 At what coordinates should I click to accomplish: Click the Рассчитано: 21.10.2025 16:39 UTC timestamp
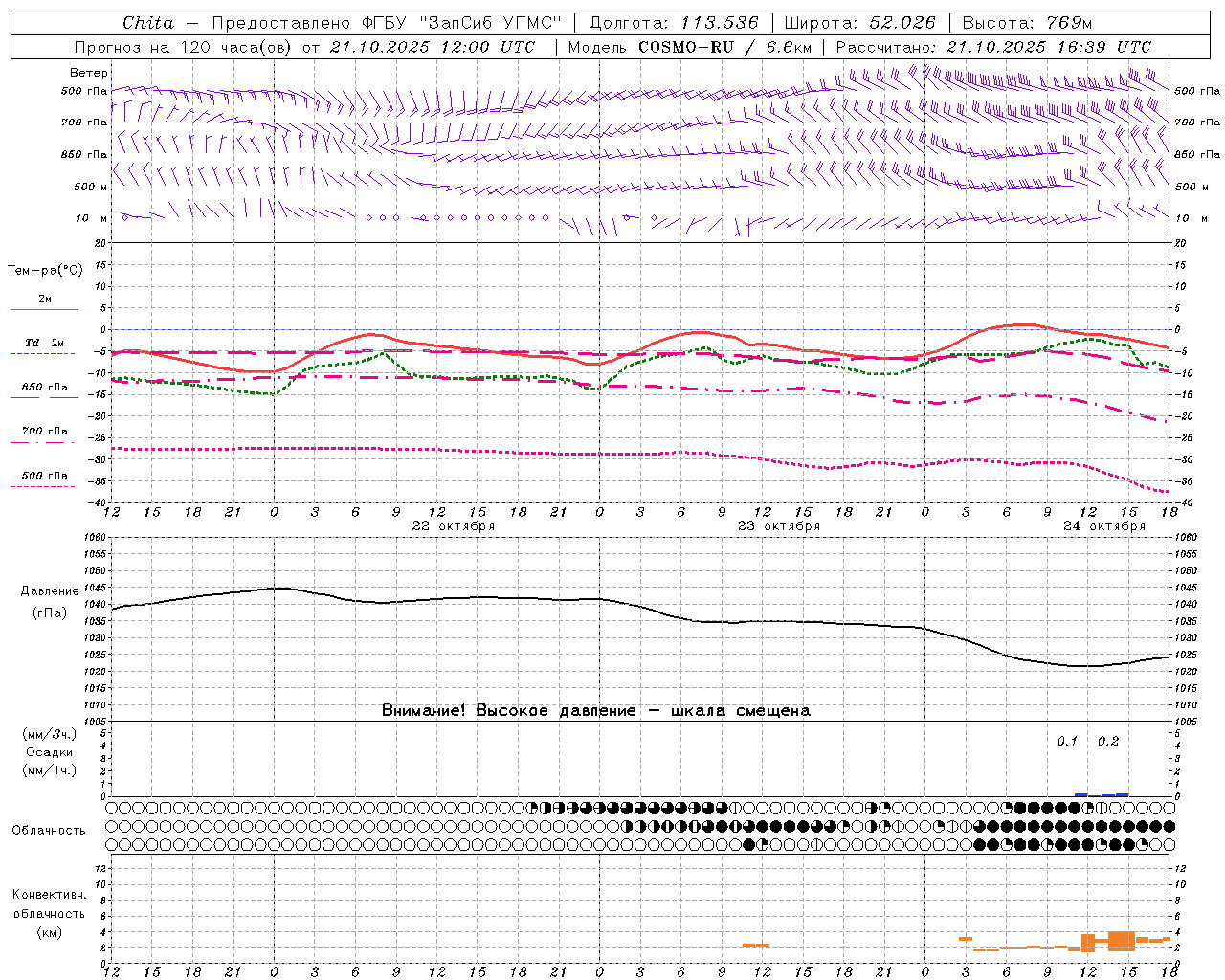pos(994,47)
